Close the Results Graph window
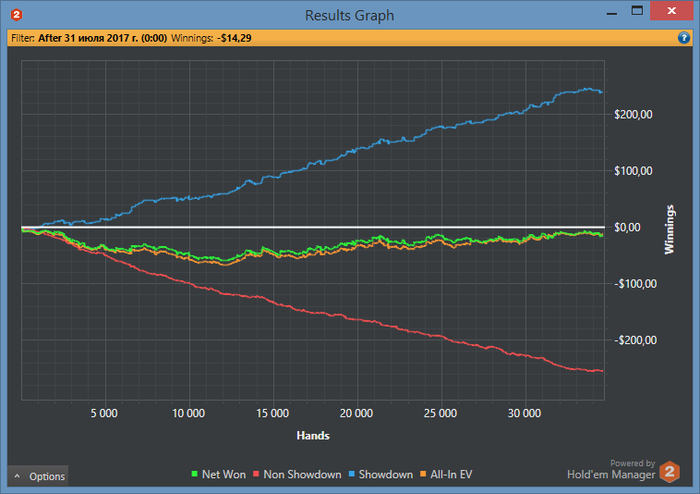700x494 pixels. (x=671, y=10)
